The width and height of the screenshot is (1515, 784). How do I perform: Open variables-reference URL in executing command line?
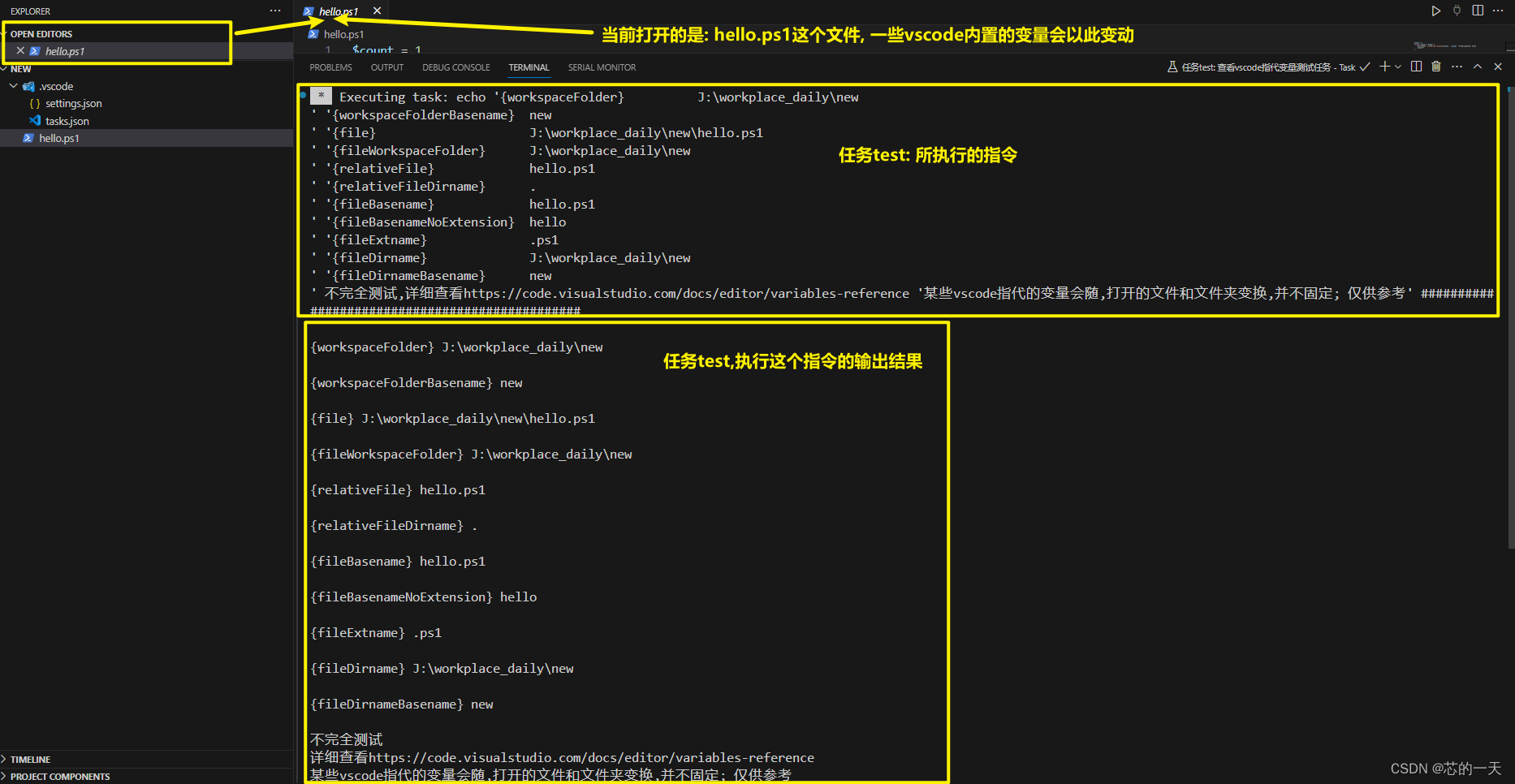click(x=686, y=293)
